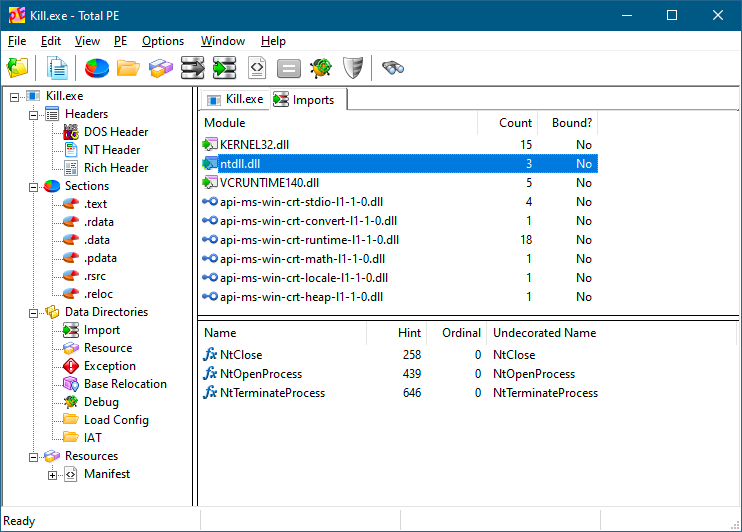The width and height of the screenshot is (742, 532).
Task: Click the binoculars search toolbar icon
Action: pyautogui.click(x=393, y=68)
